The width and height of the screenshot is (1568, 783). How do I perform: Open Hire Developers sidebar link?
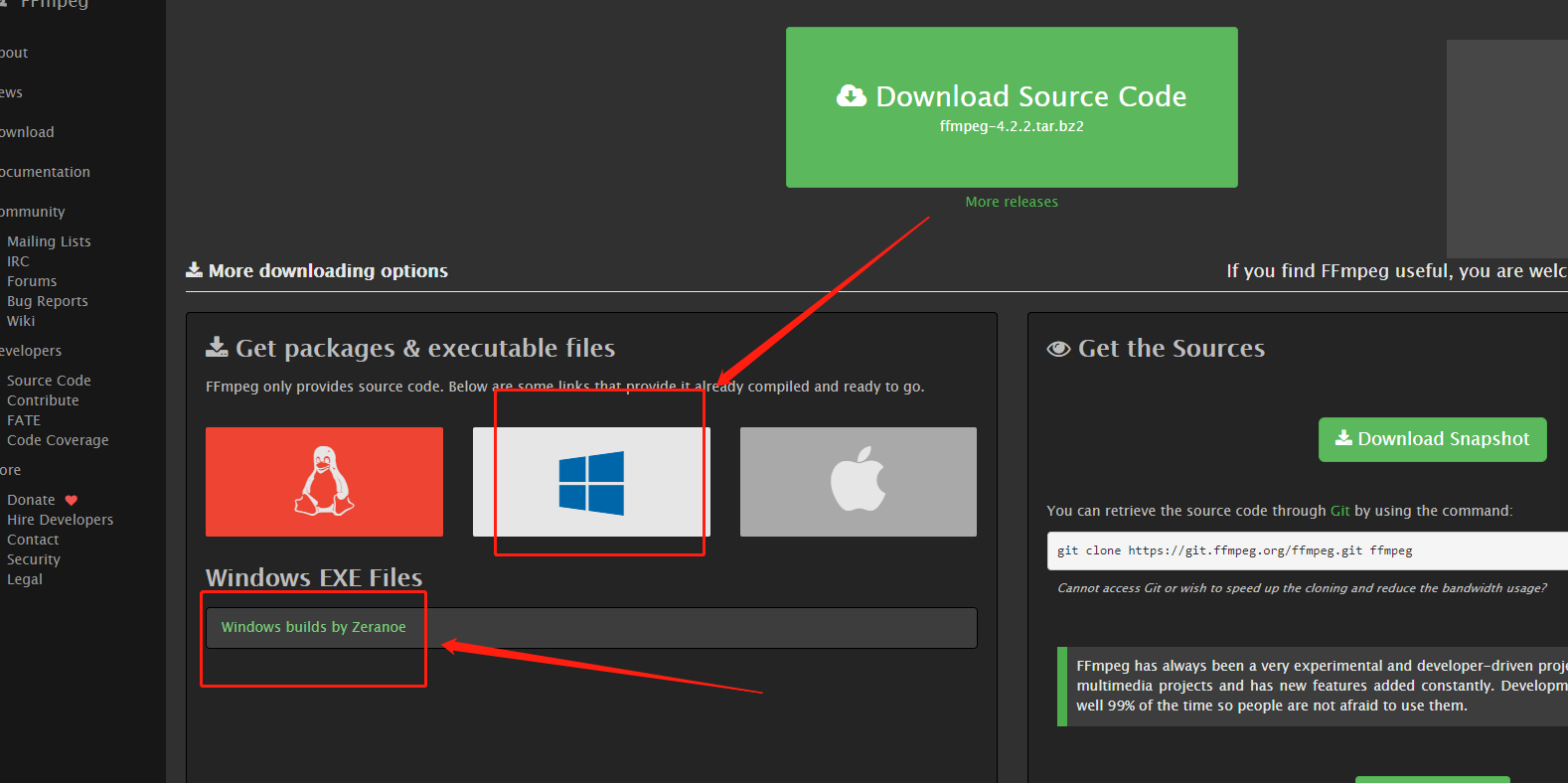point(61,520)
